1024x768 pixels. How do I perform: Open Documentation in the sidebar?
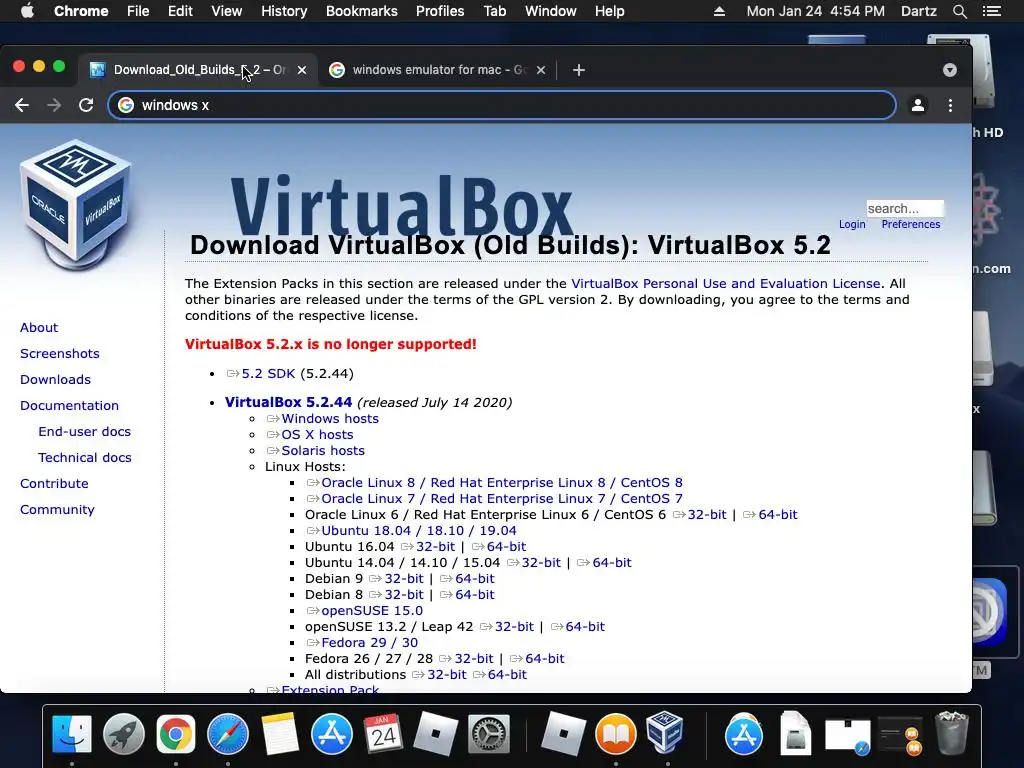tap(69, 406)
